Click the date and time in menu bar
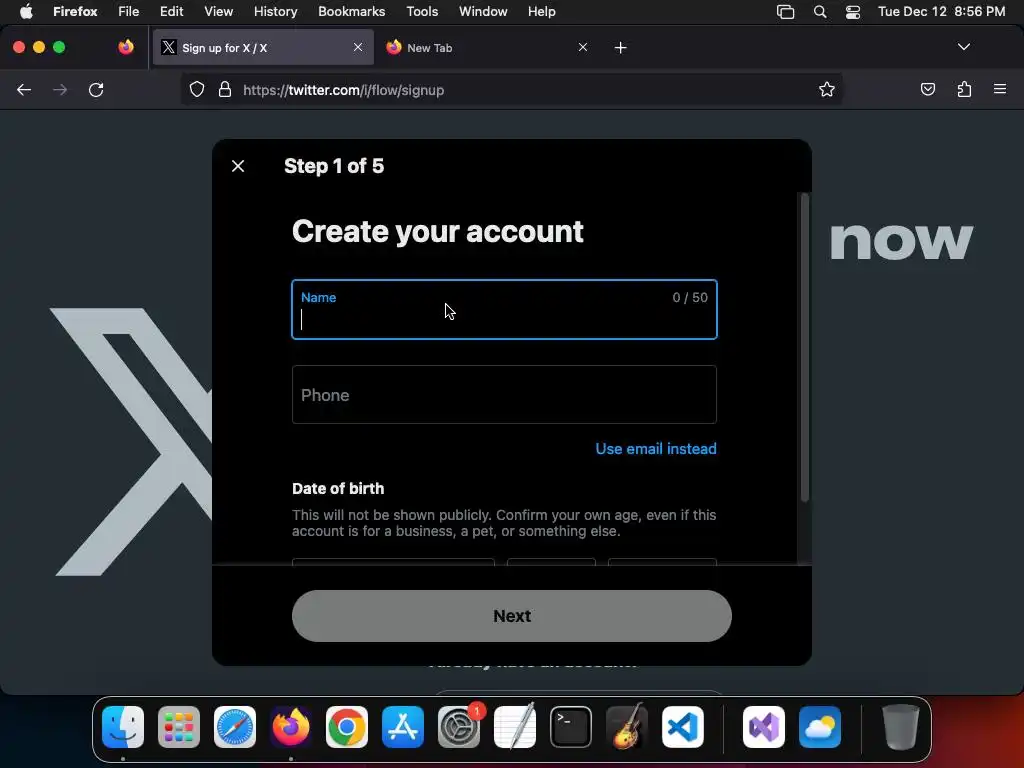 (941, 12)
